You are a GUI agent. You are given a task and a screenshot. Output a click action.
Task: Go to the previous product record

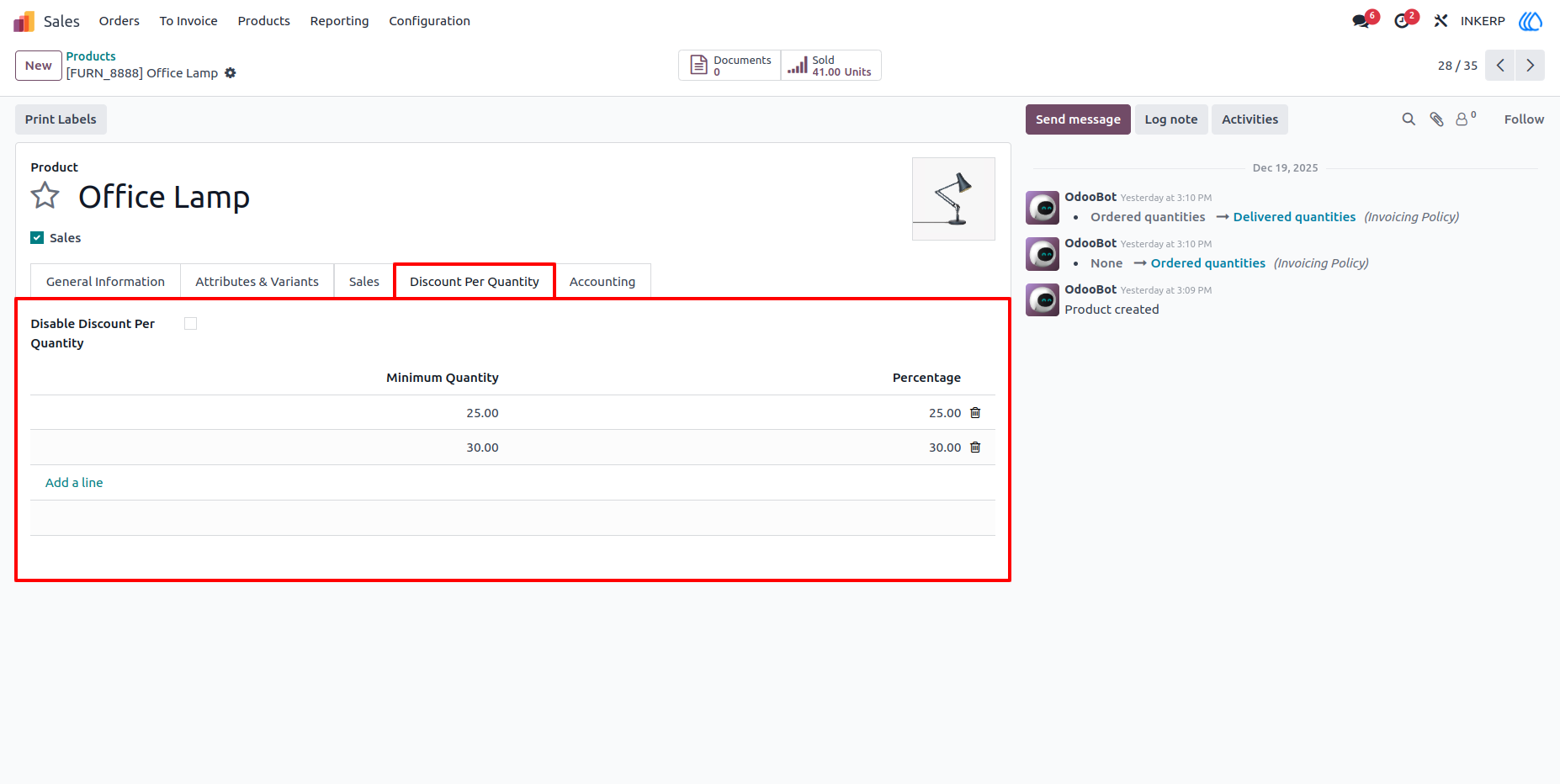tap(1500, 66)
